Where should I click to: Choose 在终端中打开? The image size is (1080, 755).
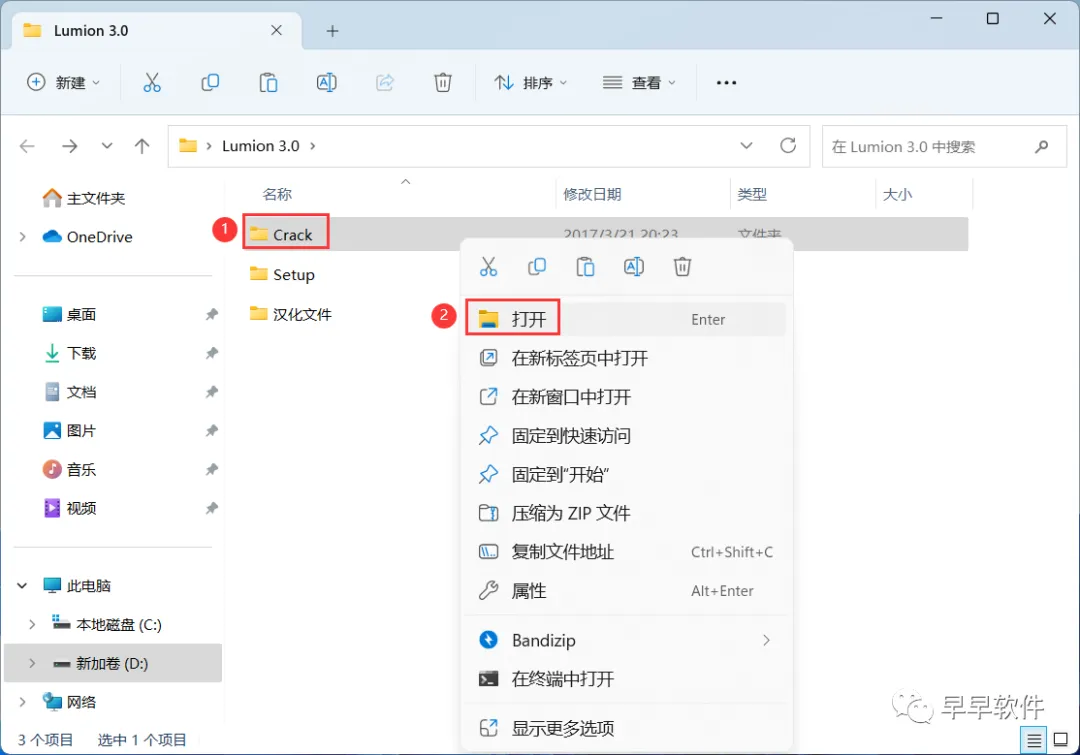(x=625, y=679)
